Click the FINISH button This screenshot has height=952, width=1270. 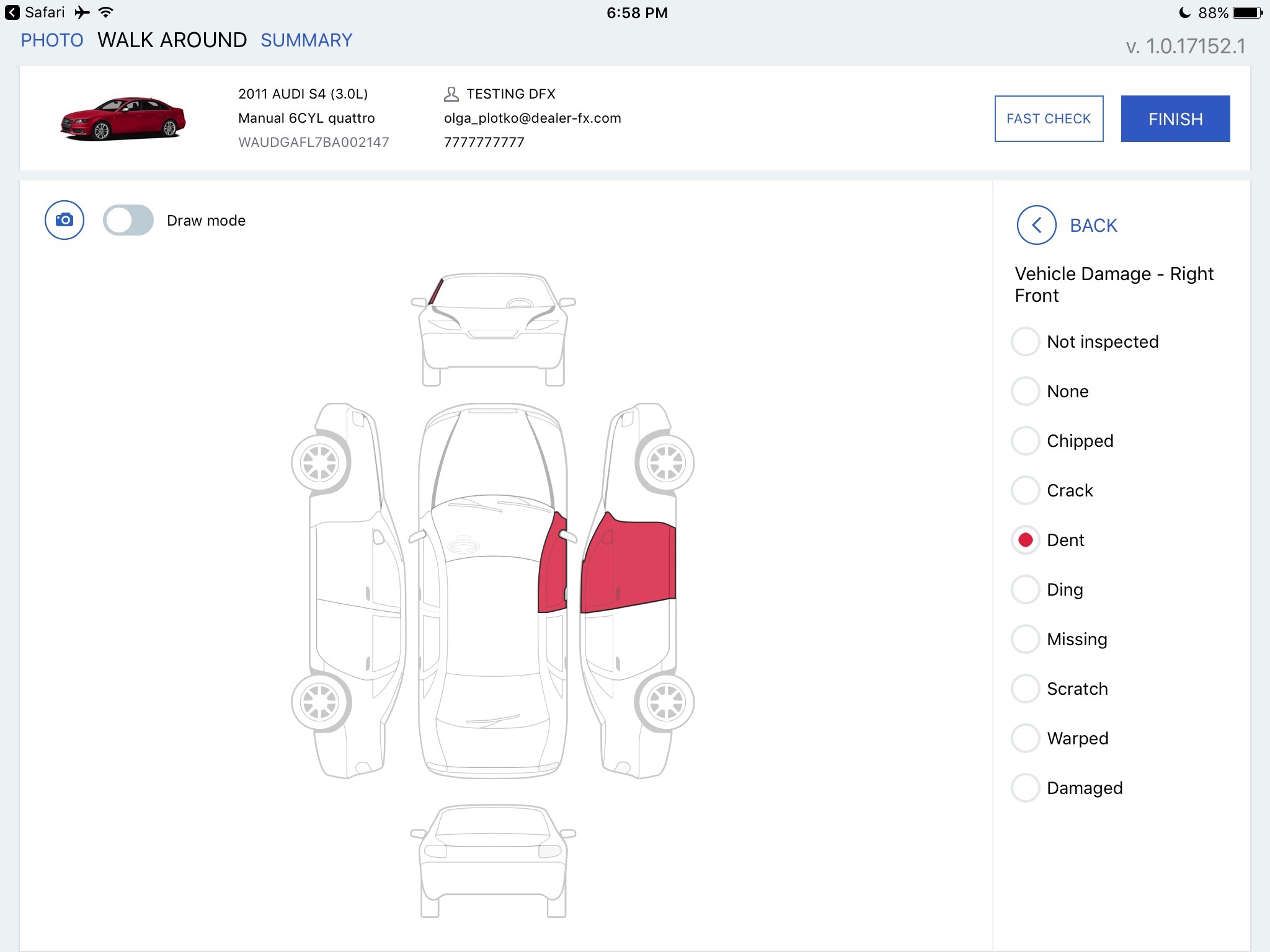point(1175,118)
